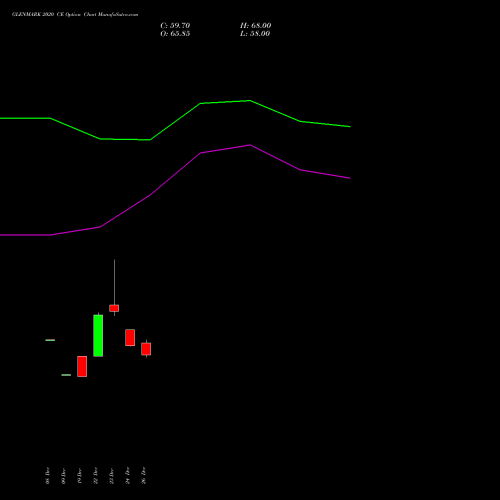Click the flat green dash candle for 08 Dec
The image size is (500, 500).
click(x=50, y=340)
